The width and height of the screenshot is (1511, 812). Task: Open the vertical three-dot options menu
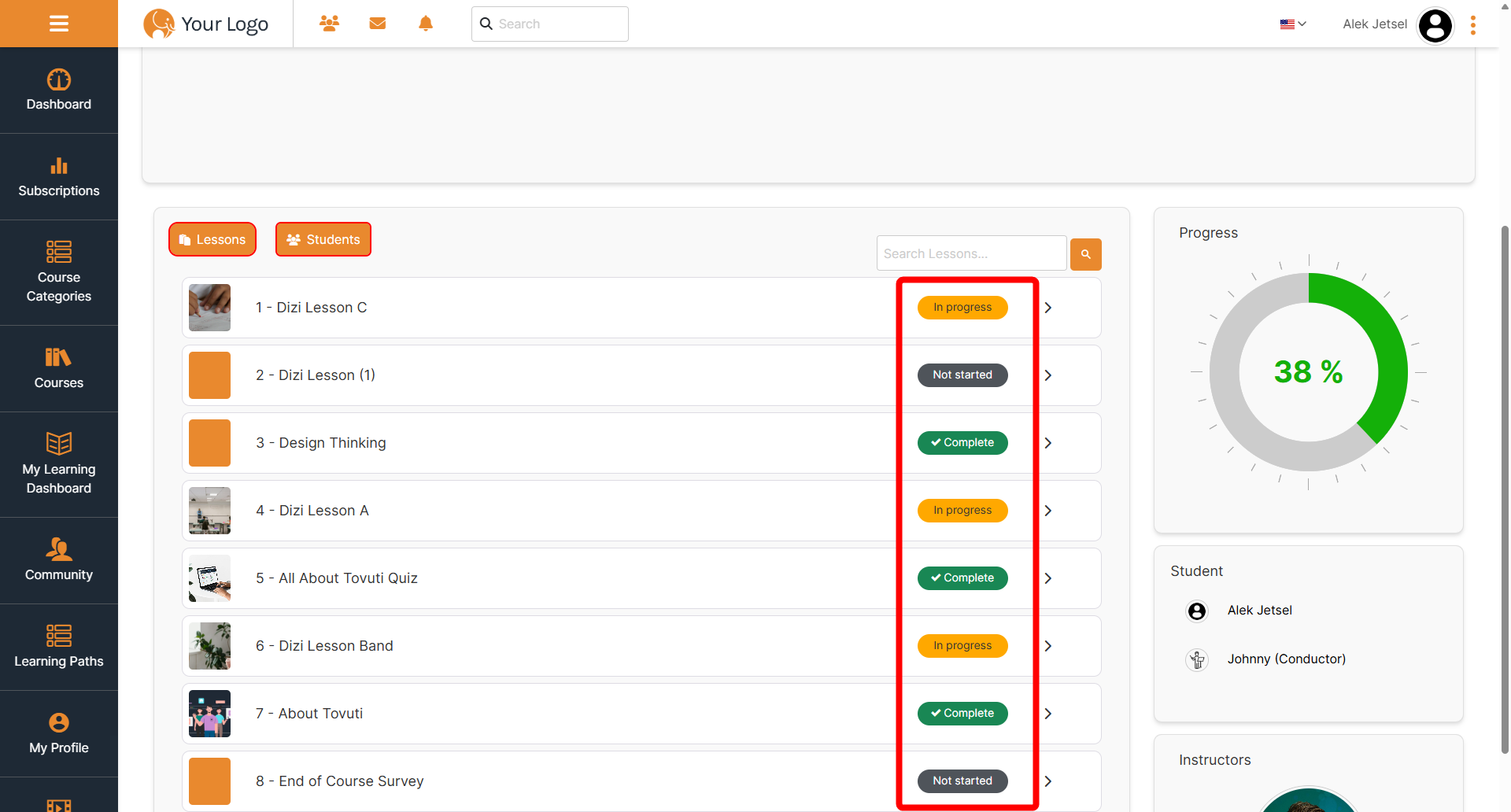(1473, 25)
